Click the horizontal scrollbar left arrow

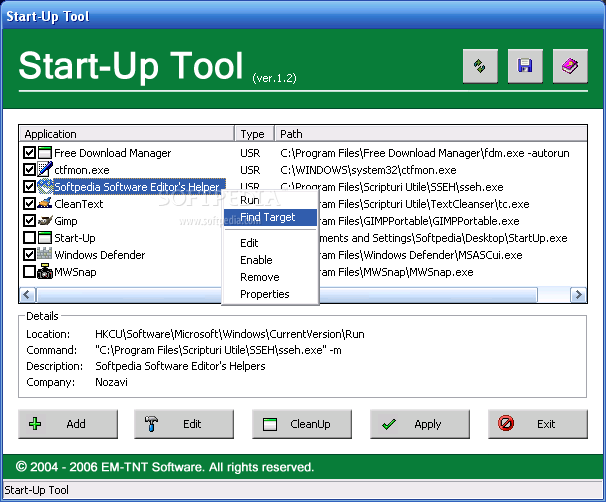(27, 295)
